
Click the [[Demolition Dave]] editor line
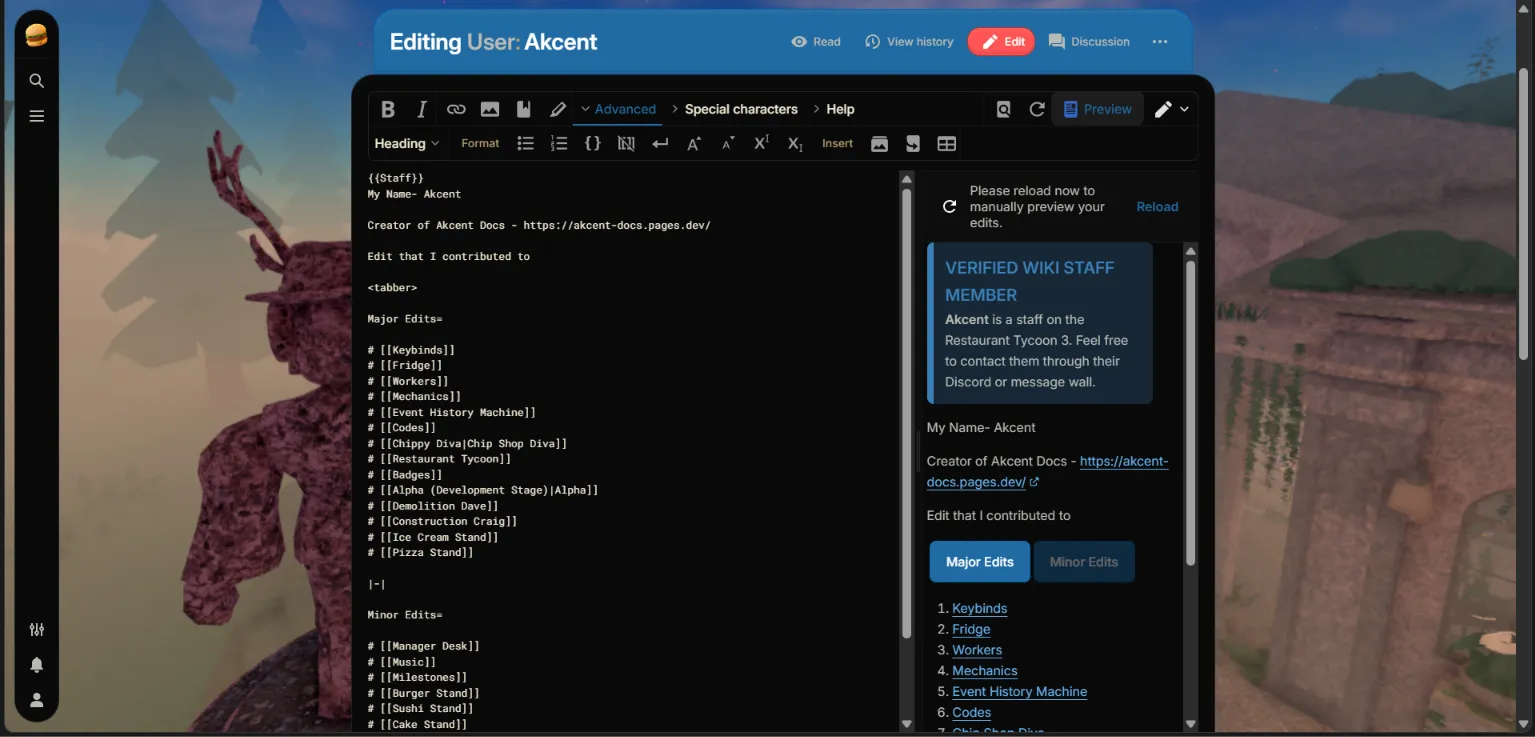(433, 506)
